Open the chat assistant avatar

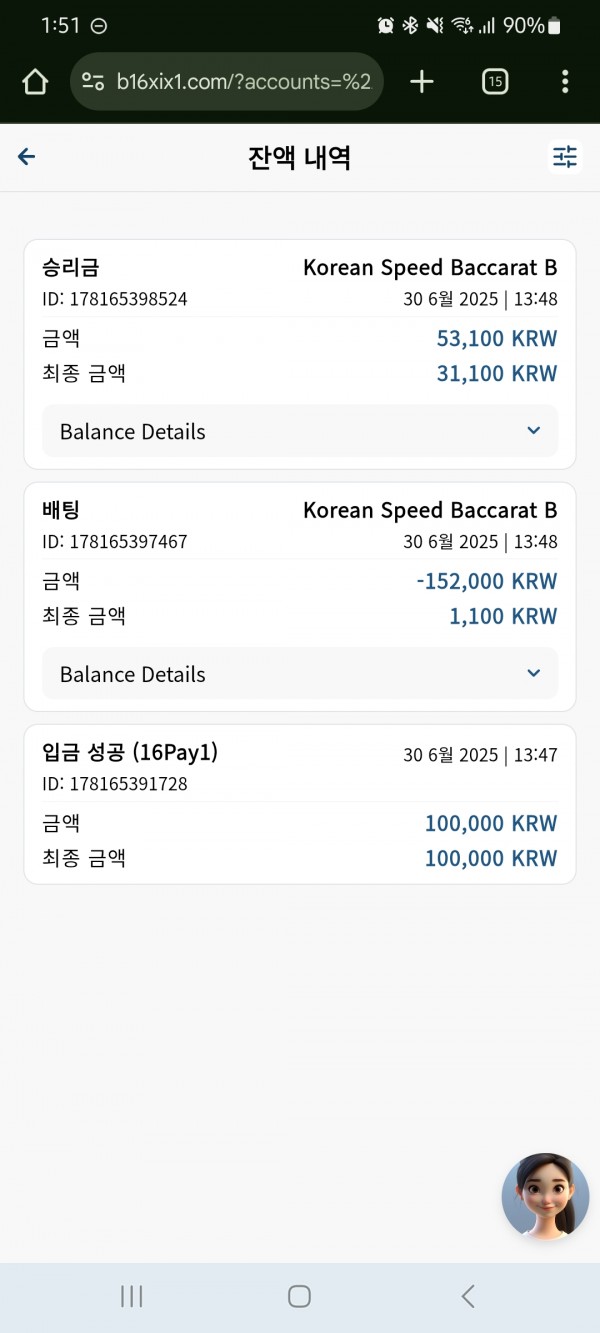click(545, 1197)
